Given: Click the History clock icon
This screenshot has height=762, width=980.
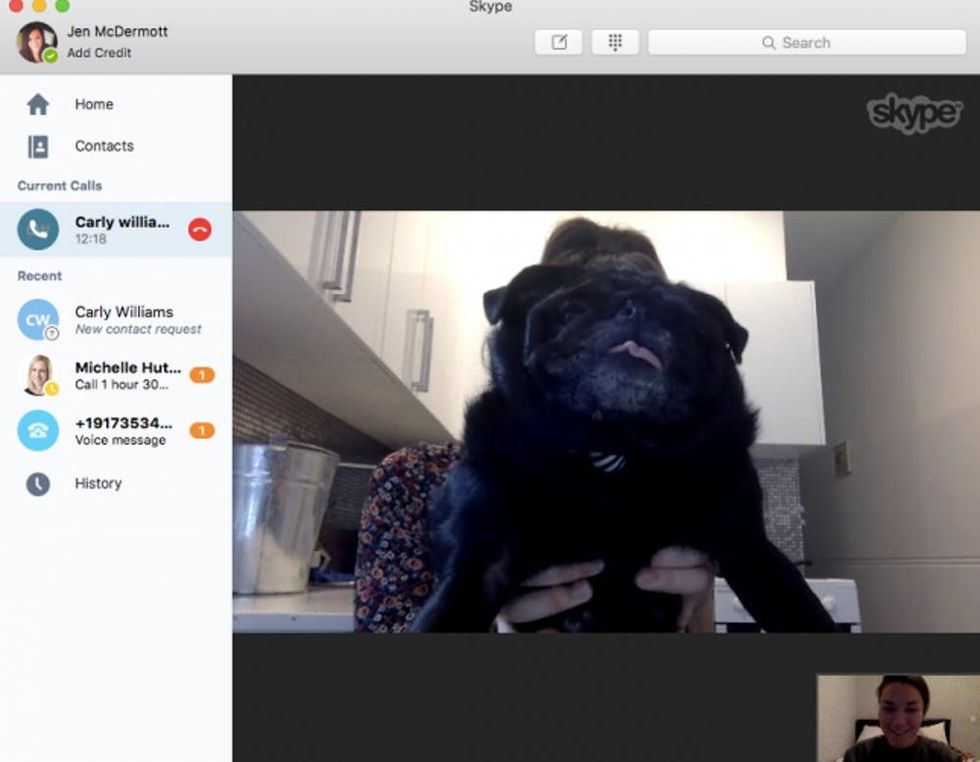Looking at the screenshot, I should pyautogui.click(x=38, y=484).
